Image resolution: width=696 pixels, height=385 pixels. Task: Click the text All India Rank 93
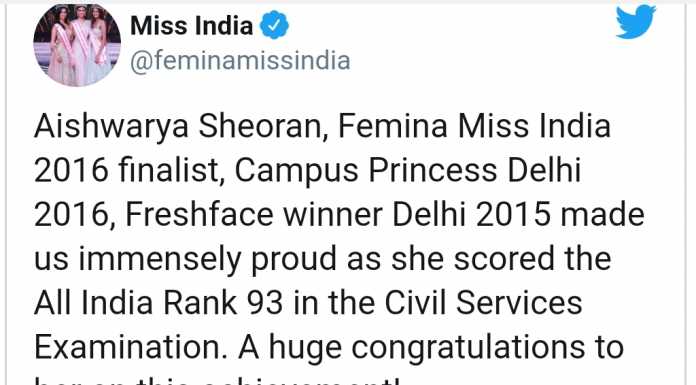pyautogui.click(x=158, y=303)
